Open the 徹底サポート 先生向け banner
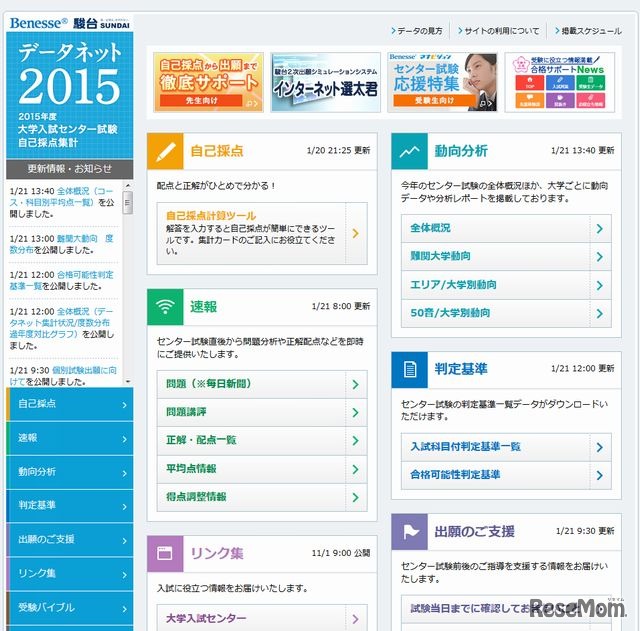 (209, 82)
